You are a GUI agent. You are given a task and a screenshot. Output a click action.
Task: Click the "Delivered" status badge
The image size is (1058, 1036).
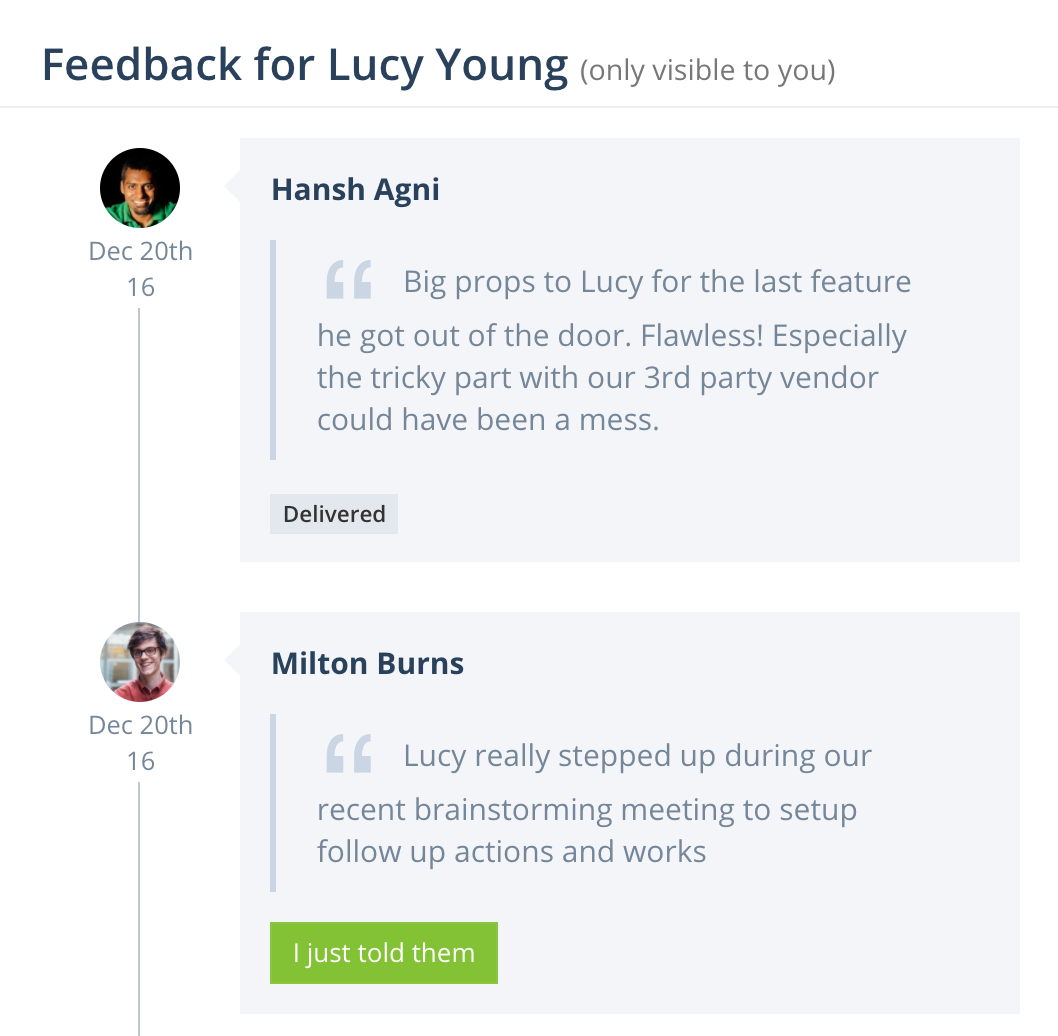(x=334, y=514)
